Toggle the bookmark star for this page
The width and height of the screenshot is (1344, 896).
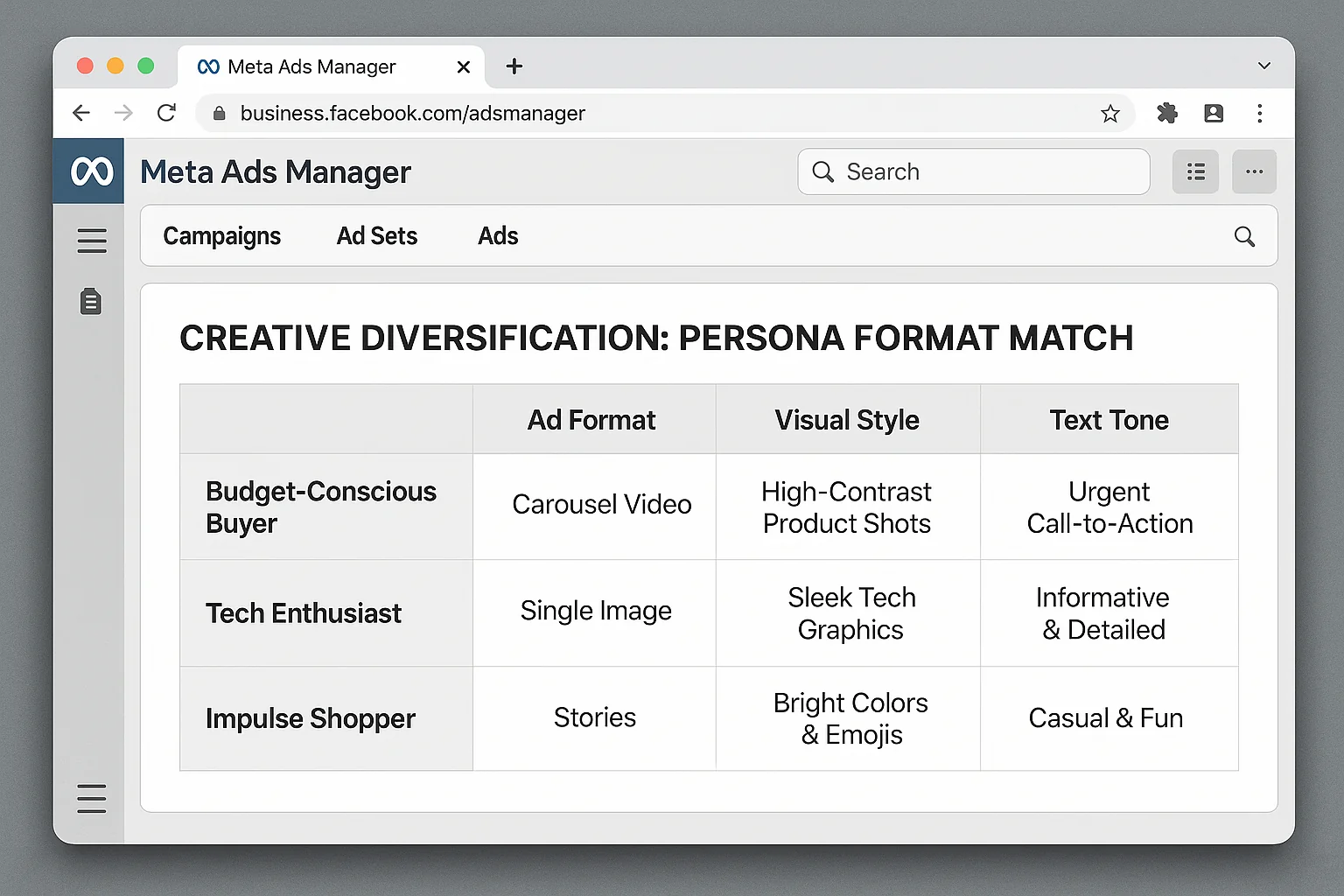(1109, 113)
